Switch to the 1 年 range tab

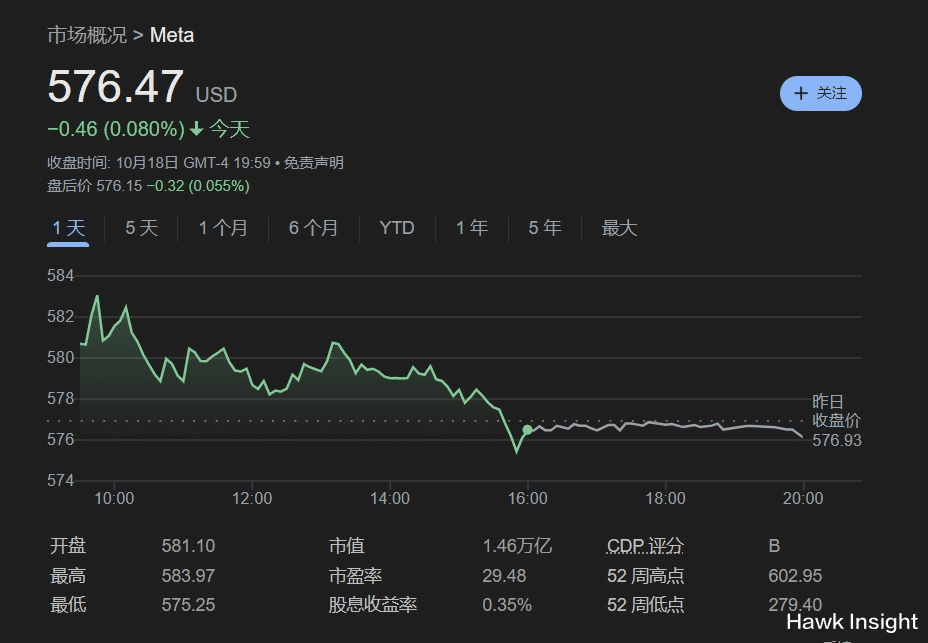[x=472, y=228]
